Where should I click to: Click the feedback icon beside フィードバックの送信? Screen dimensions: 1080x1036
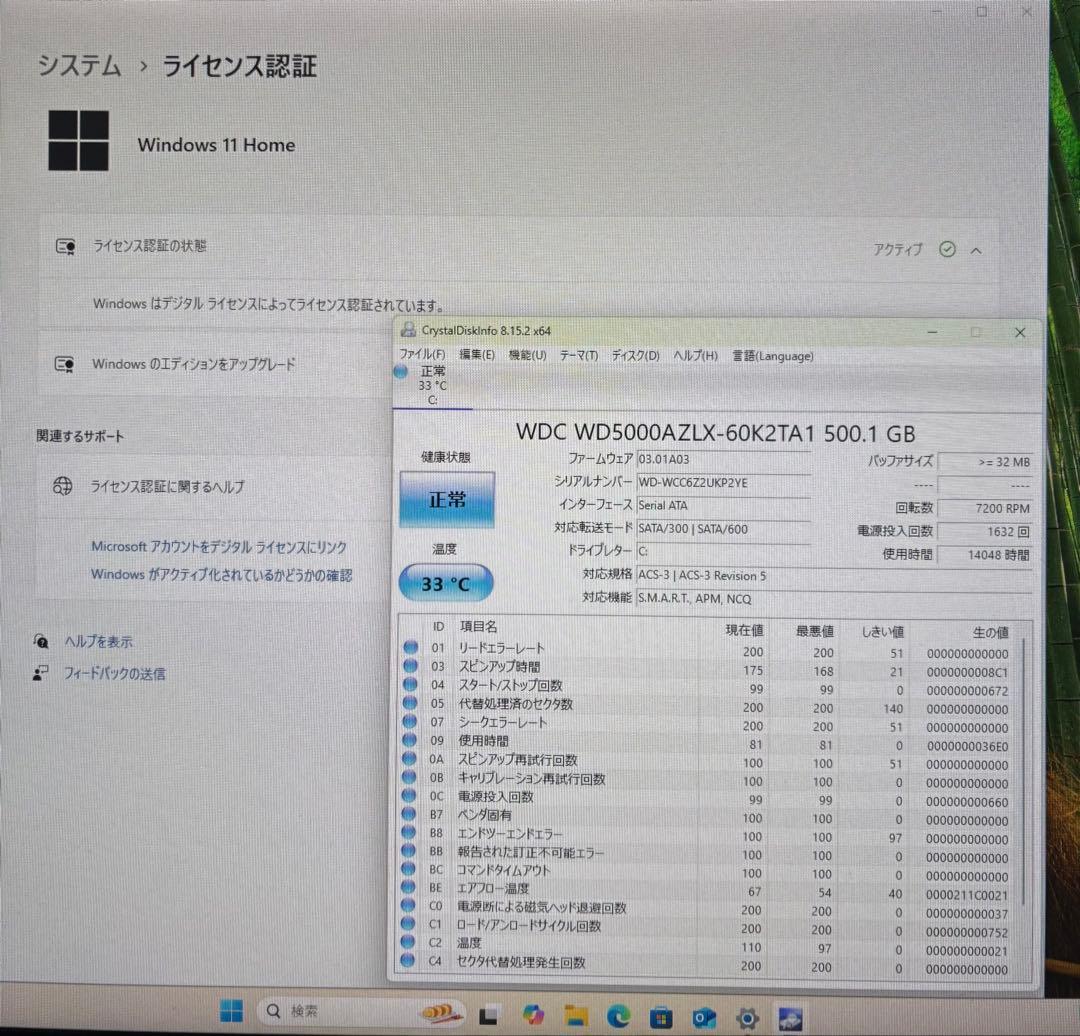point(41,673)
